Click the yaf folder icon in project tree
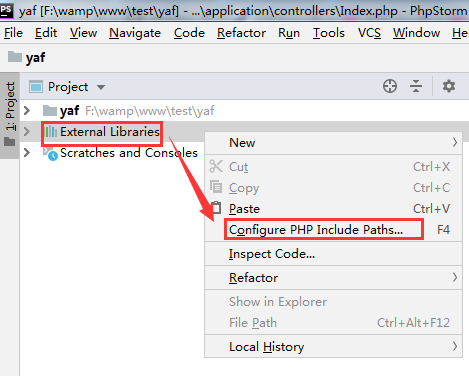Image resolution: width=469 pixels, height=376 pixels. coord(50,111)
